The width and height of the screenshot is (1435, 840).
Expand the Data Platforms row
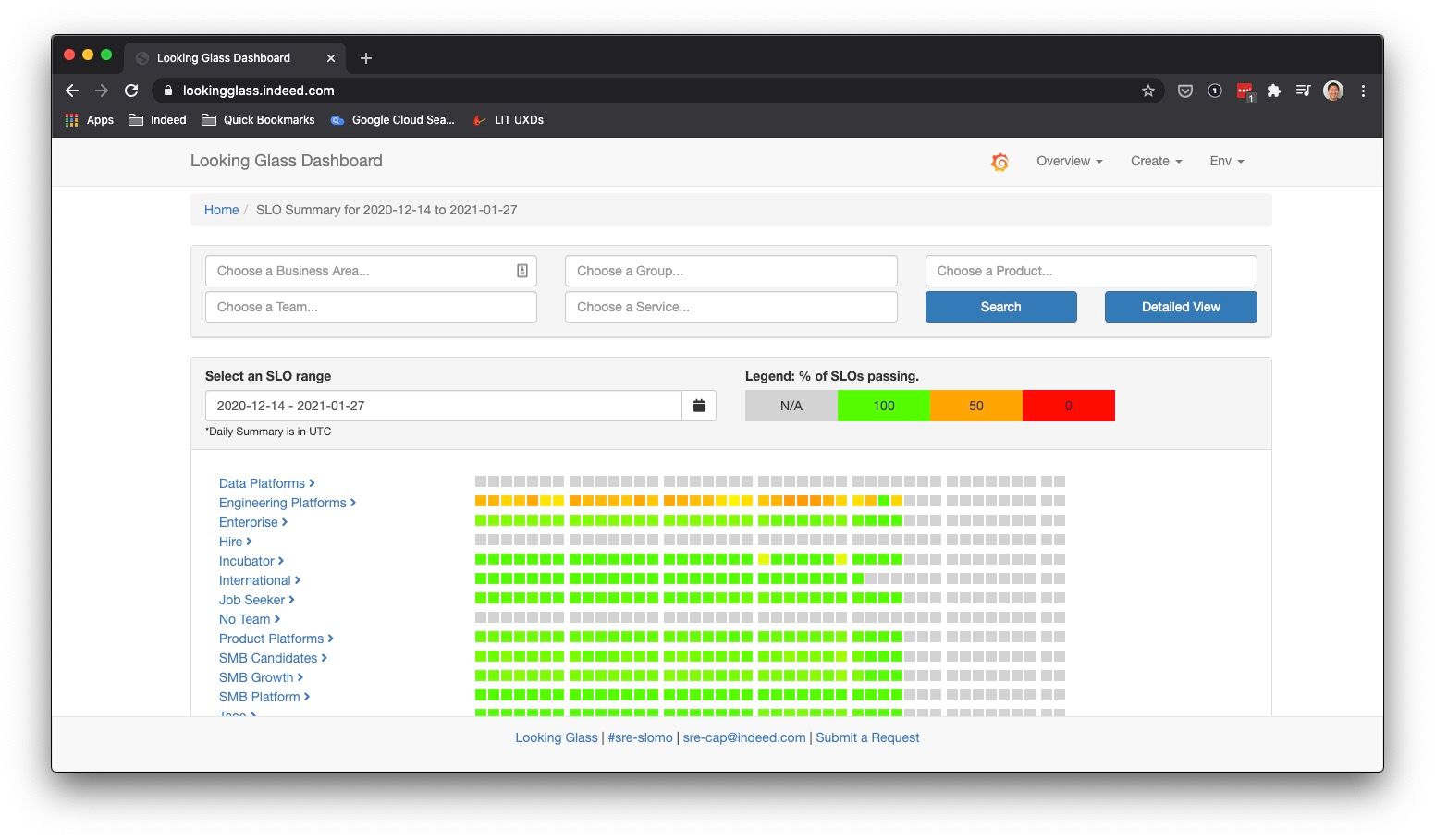pos(266,483)
